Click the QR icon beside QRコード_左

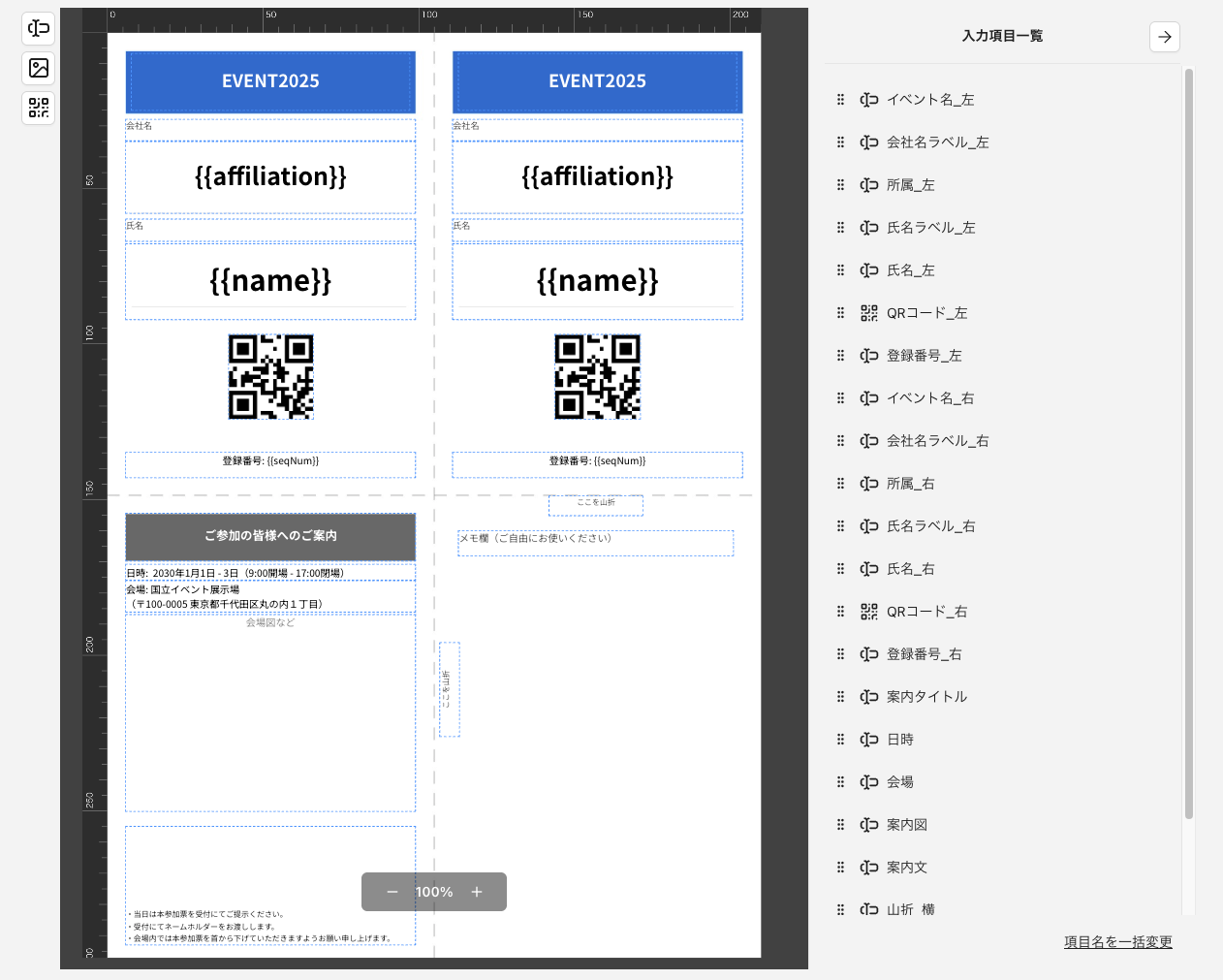pos(869,313)
